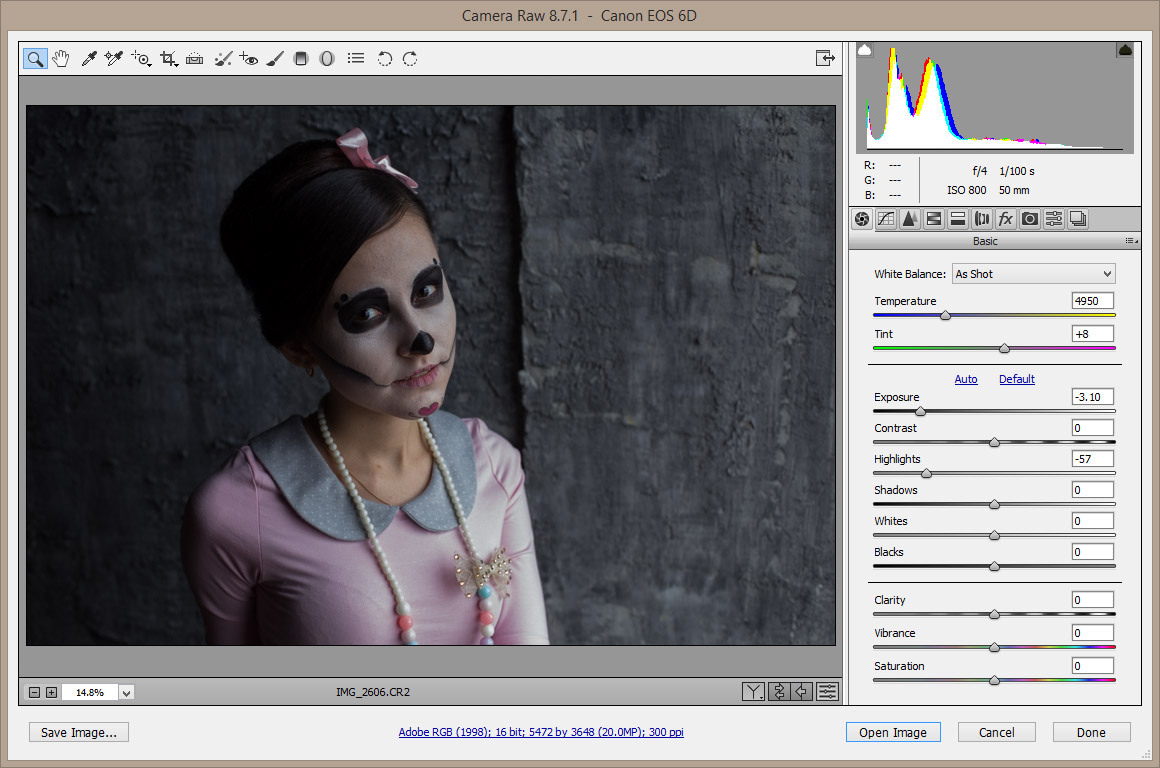Expand the zoom level dropdown
The height and width of the screenshot is (768, 1160).
pos(127,692)
